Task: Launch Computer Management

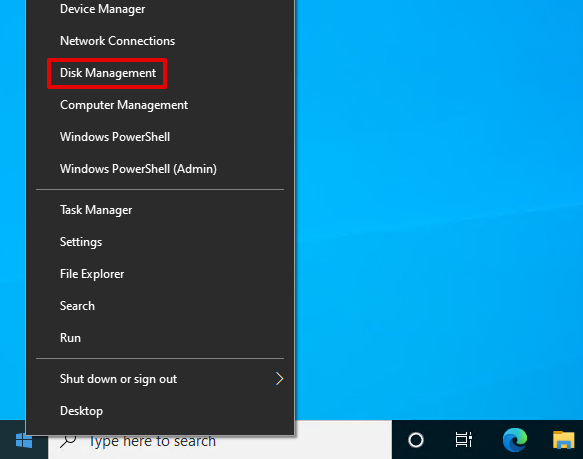Action: [x=160, y=105]
